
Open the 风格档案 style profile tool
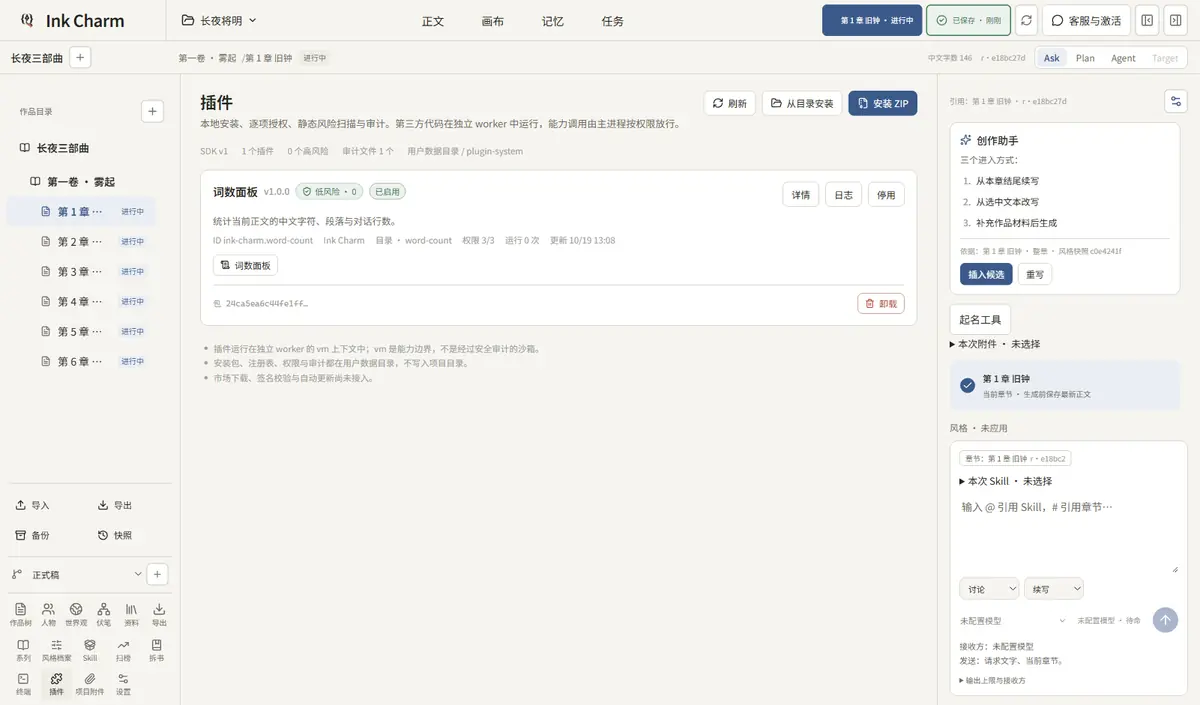(x=56, y=650)
